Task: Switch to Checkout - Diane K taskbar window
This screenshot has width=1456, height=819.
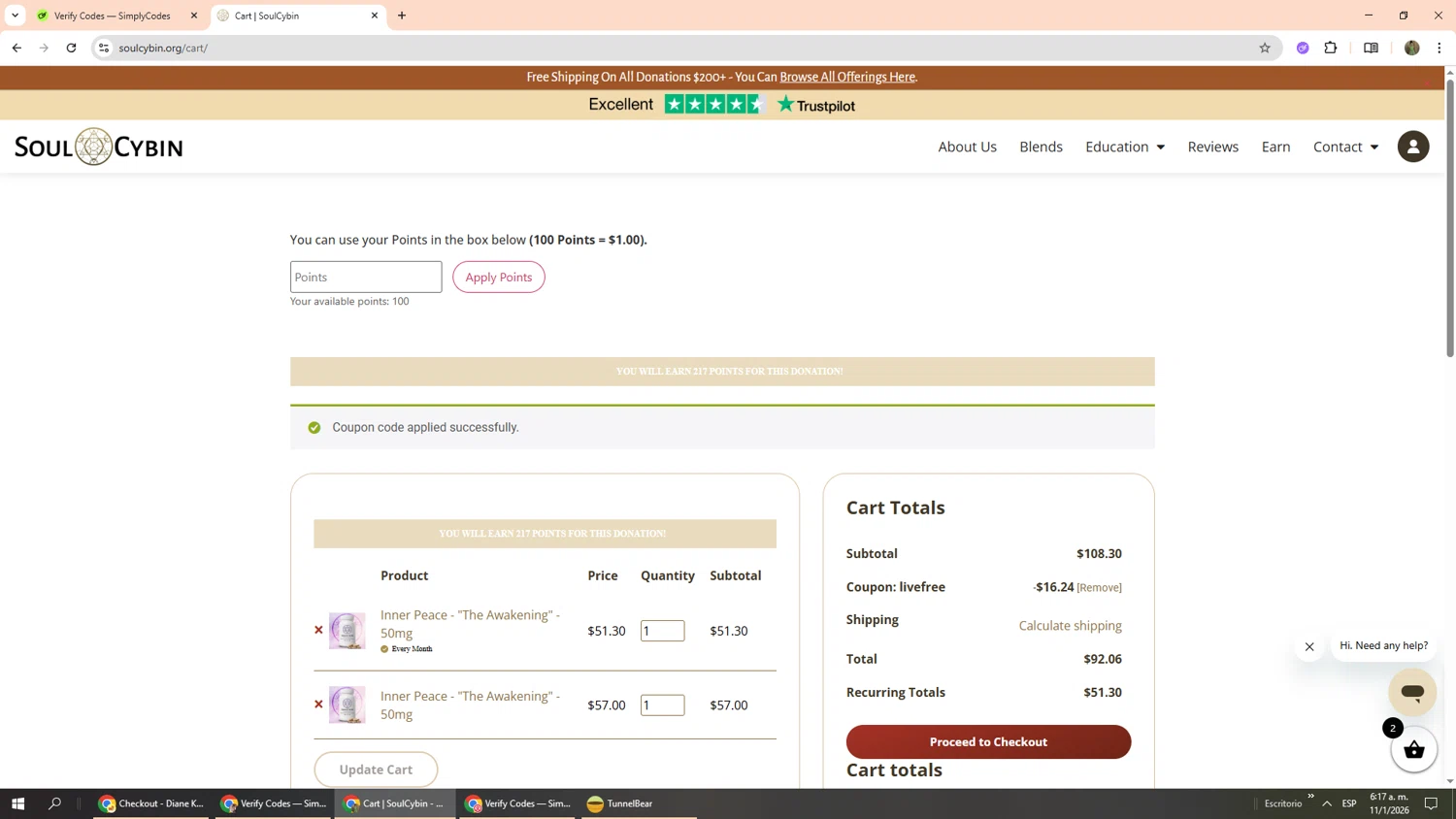Action: tap(150, 803)
